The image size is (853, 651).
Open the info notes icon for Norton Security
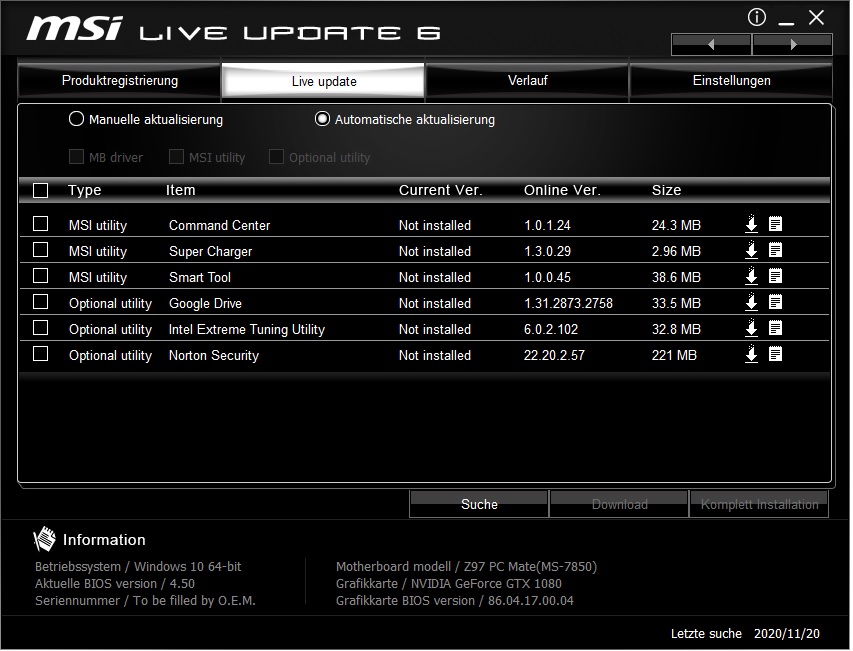click(x=777, y=355)
